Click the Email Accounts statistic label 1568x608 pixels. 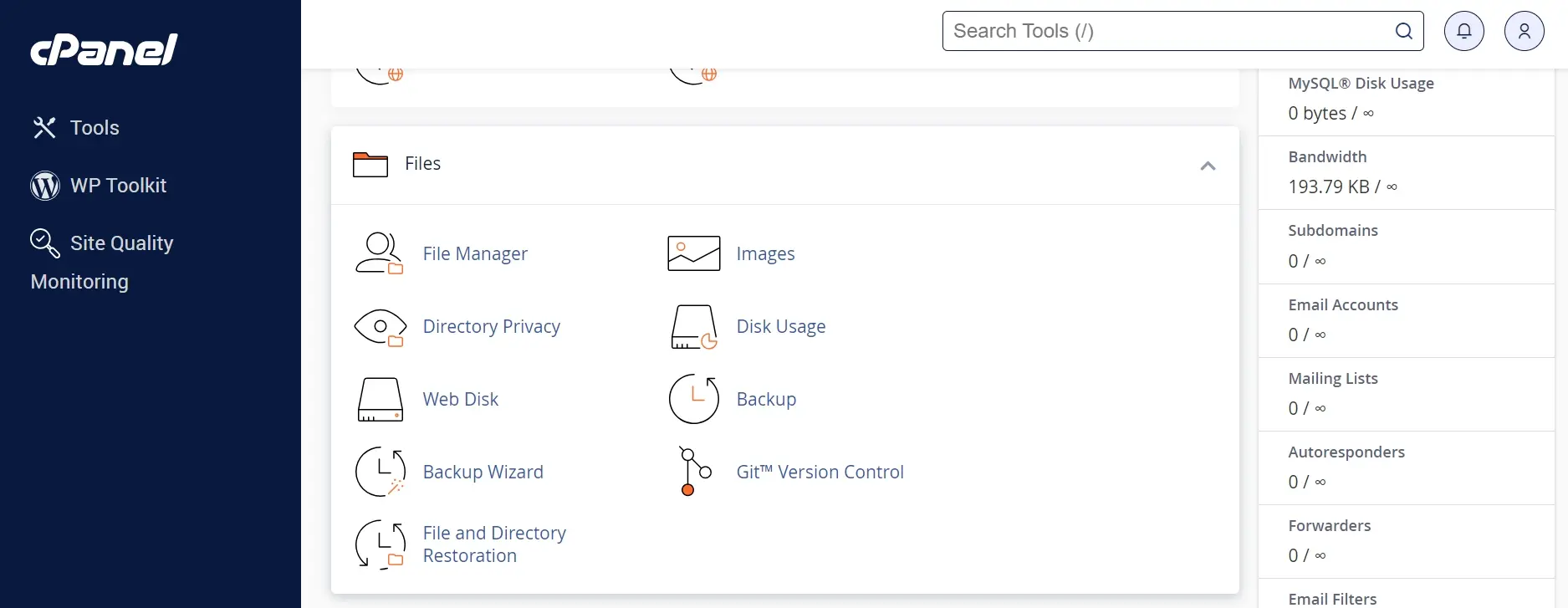coord(1343,305)
